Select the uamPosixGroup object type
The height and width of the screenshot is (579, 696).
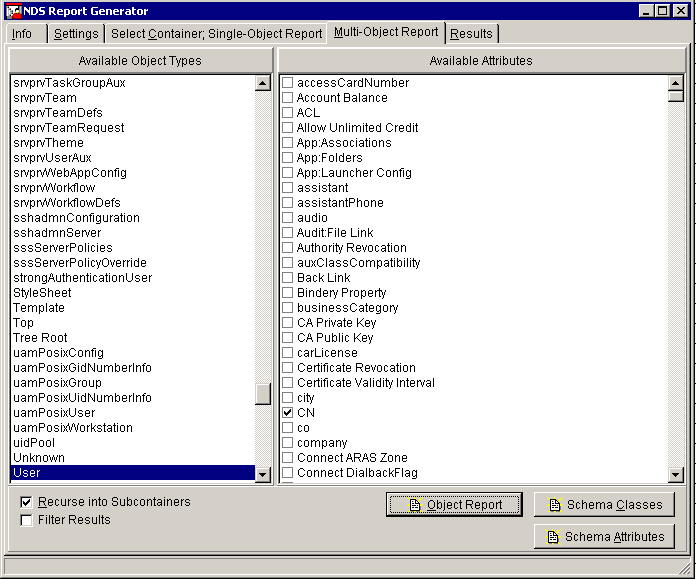pos(133,383)
